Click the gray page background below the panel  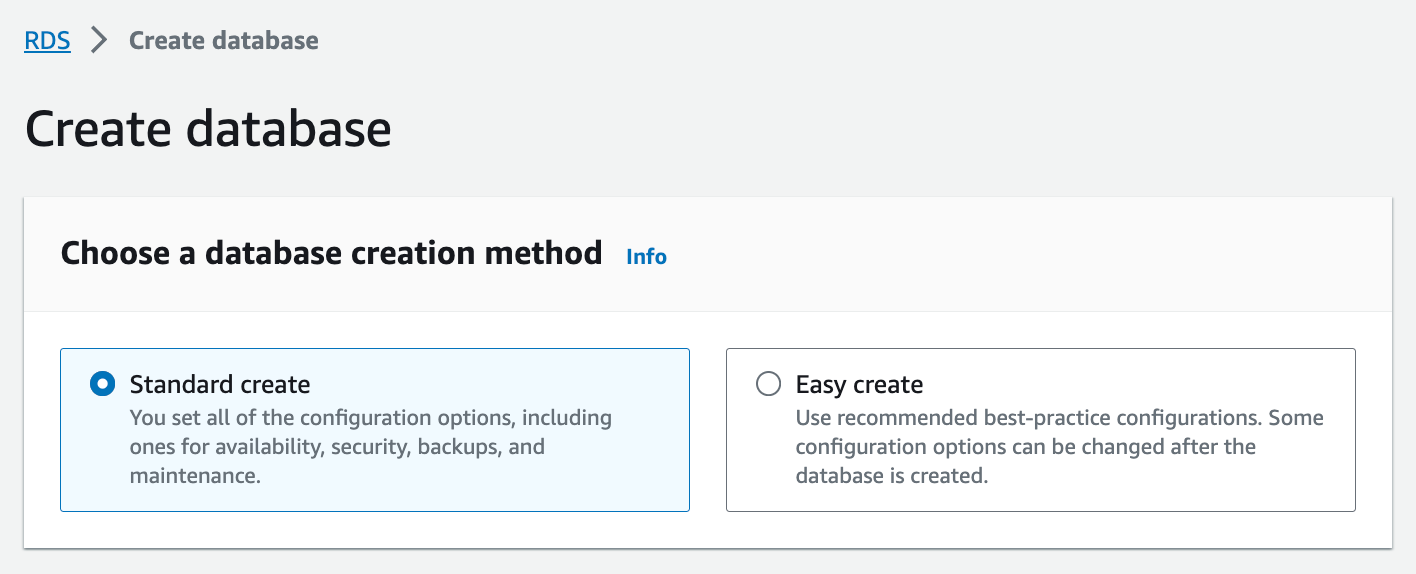pos(700,562)
